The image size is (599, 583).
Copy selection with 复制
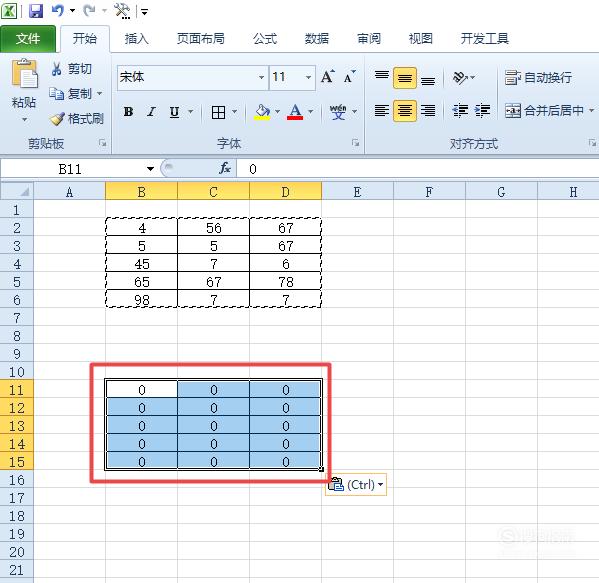point(71,94)
